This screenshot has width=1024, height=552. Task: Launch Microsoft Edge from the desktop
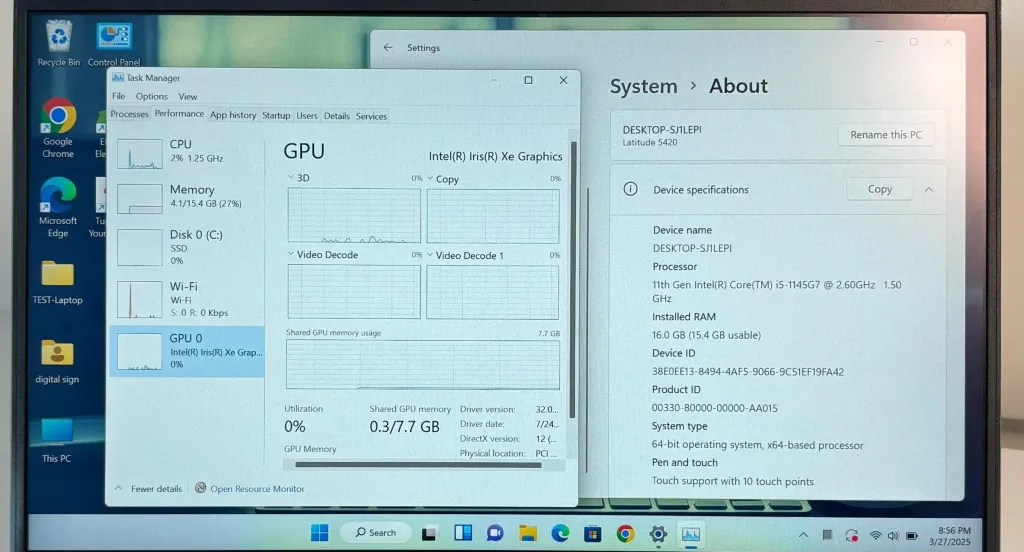coord(58,196)
